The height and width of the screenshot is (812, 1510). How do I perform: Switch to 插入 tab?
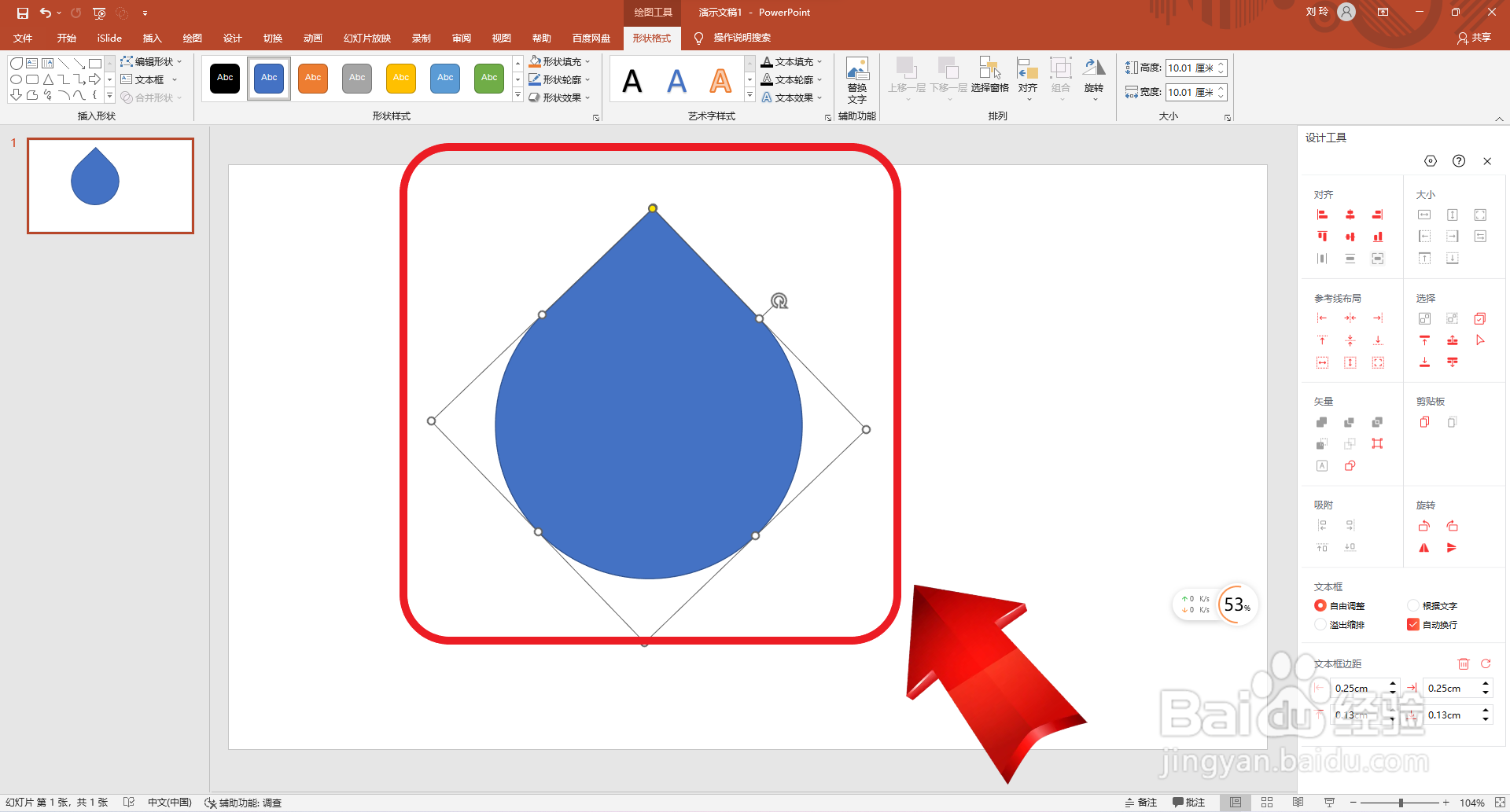(x=152, y=38)
